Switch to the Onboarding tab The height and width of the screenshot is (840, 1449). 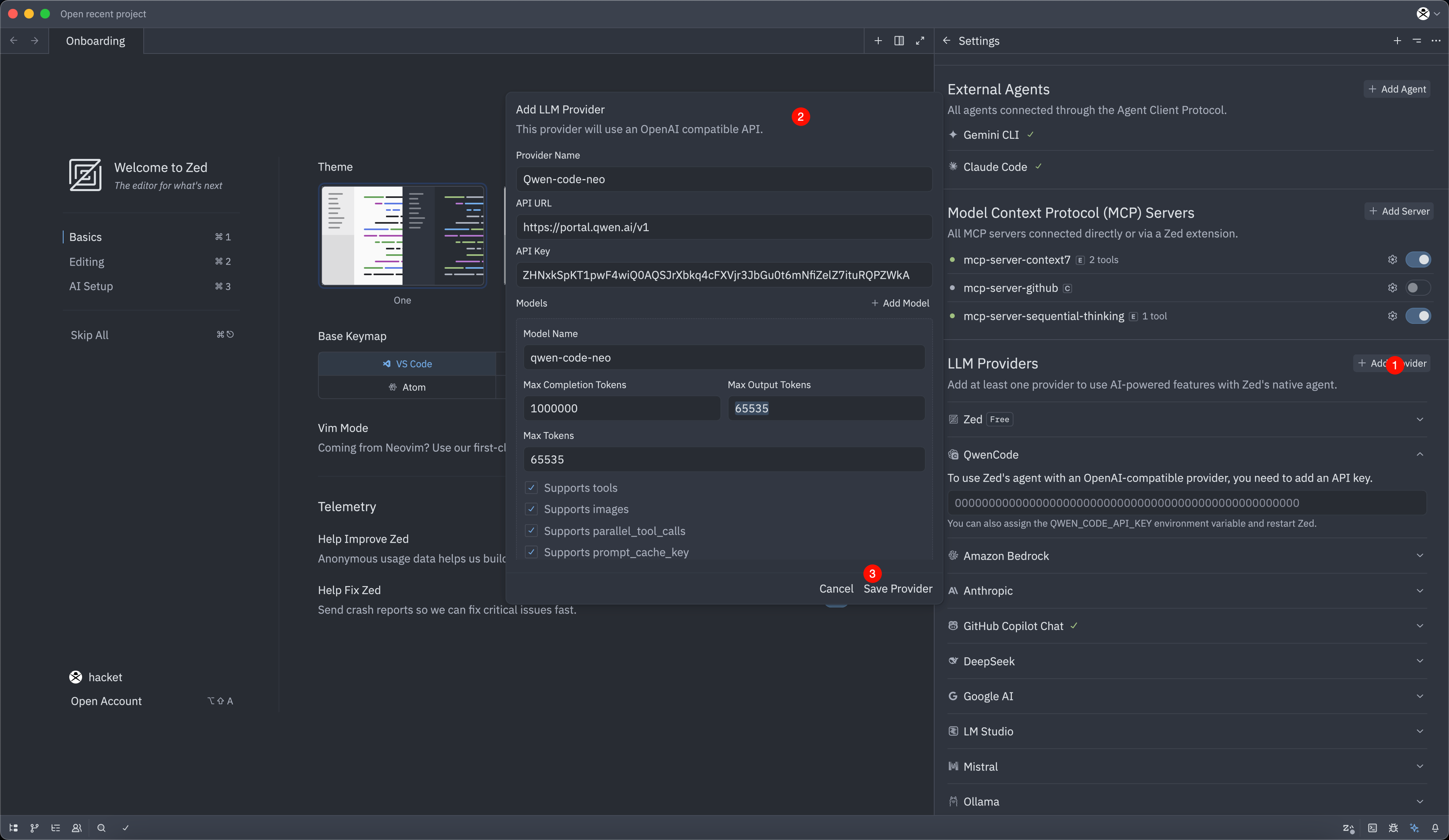95,41
